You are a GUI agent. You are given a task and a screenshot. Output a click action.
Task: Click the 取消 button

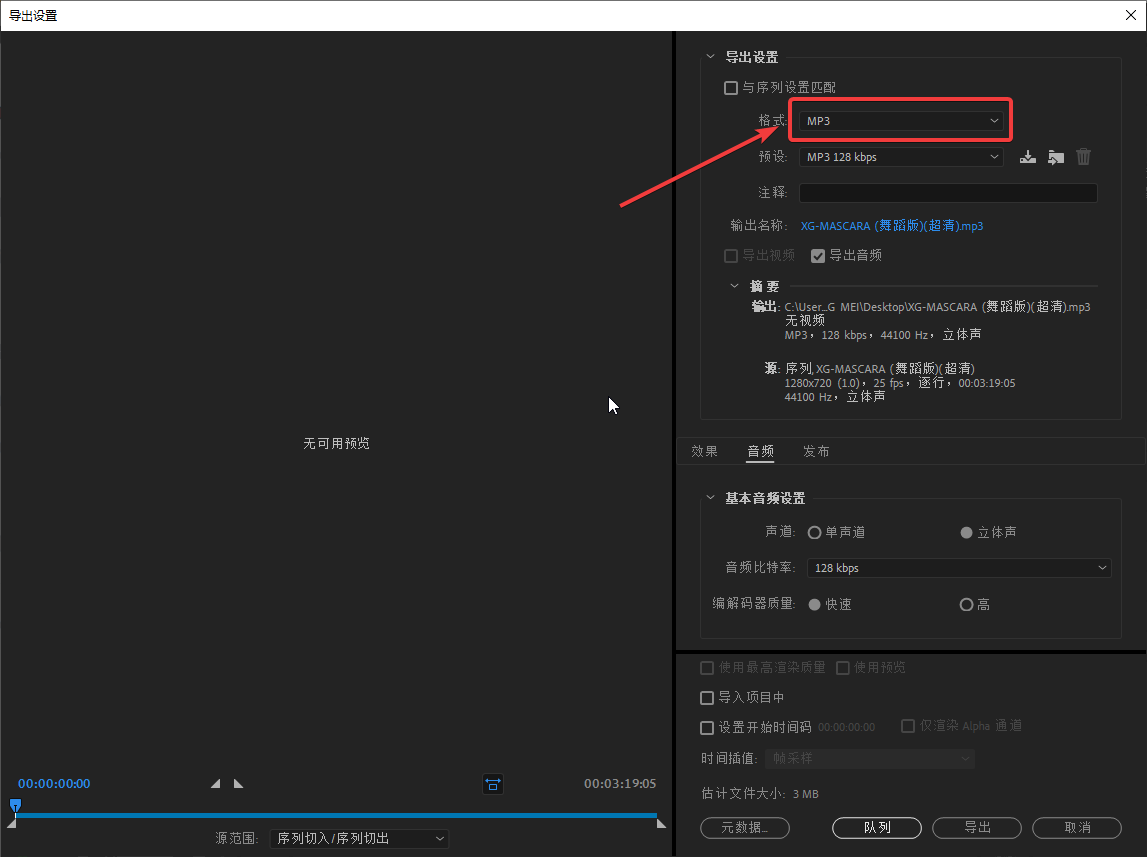coord(1077,827)
